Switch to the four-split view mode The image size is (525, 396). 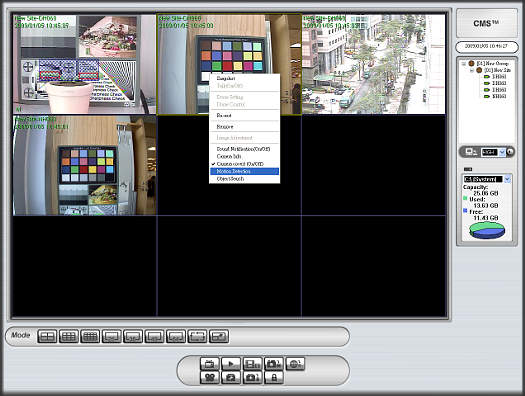47,336
